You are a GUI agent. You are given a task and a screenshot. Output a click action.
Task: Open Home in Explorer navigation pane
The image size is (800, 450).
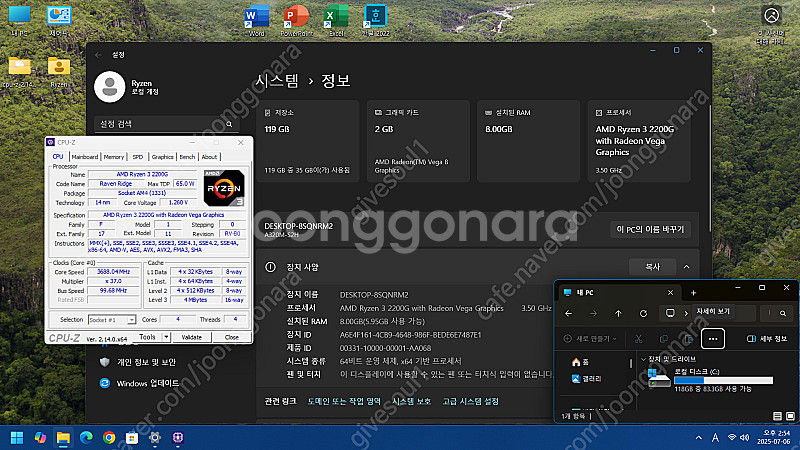[x=581, y=362]
